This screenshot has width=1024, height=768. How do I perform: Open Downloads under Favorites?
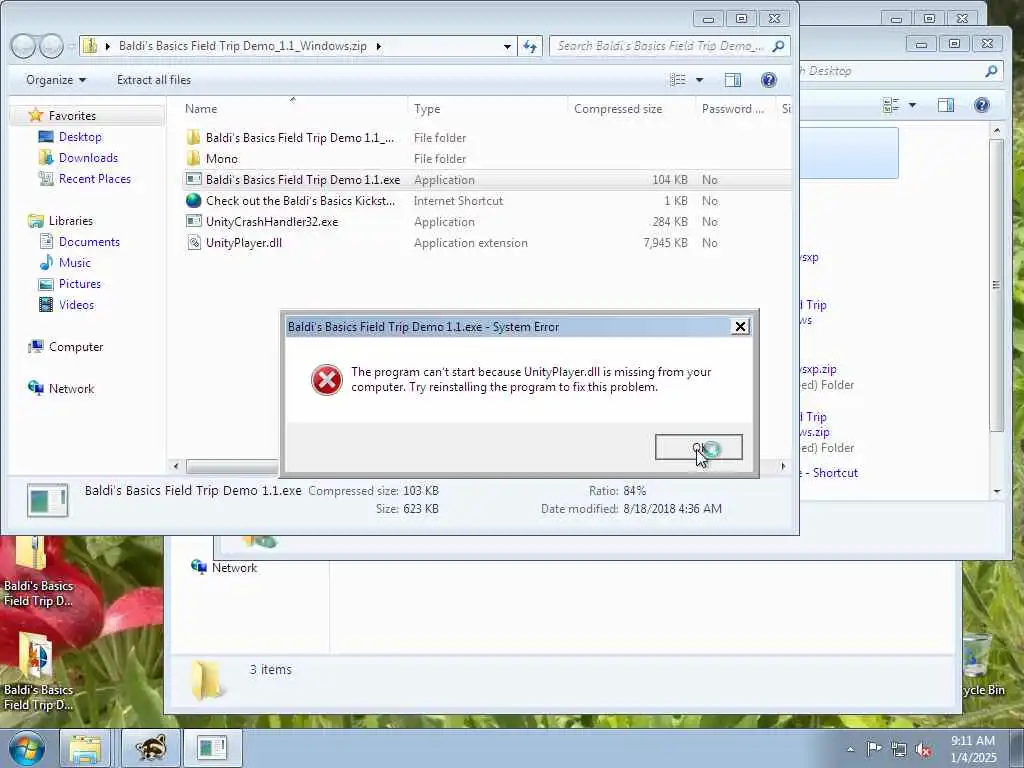coord(88,157)
